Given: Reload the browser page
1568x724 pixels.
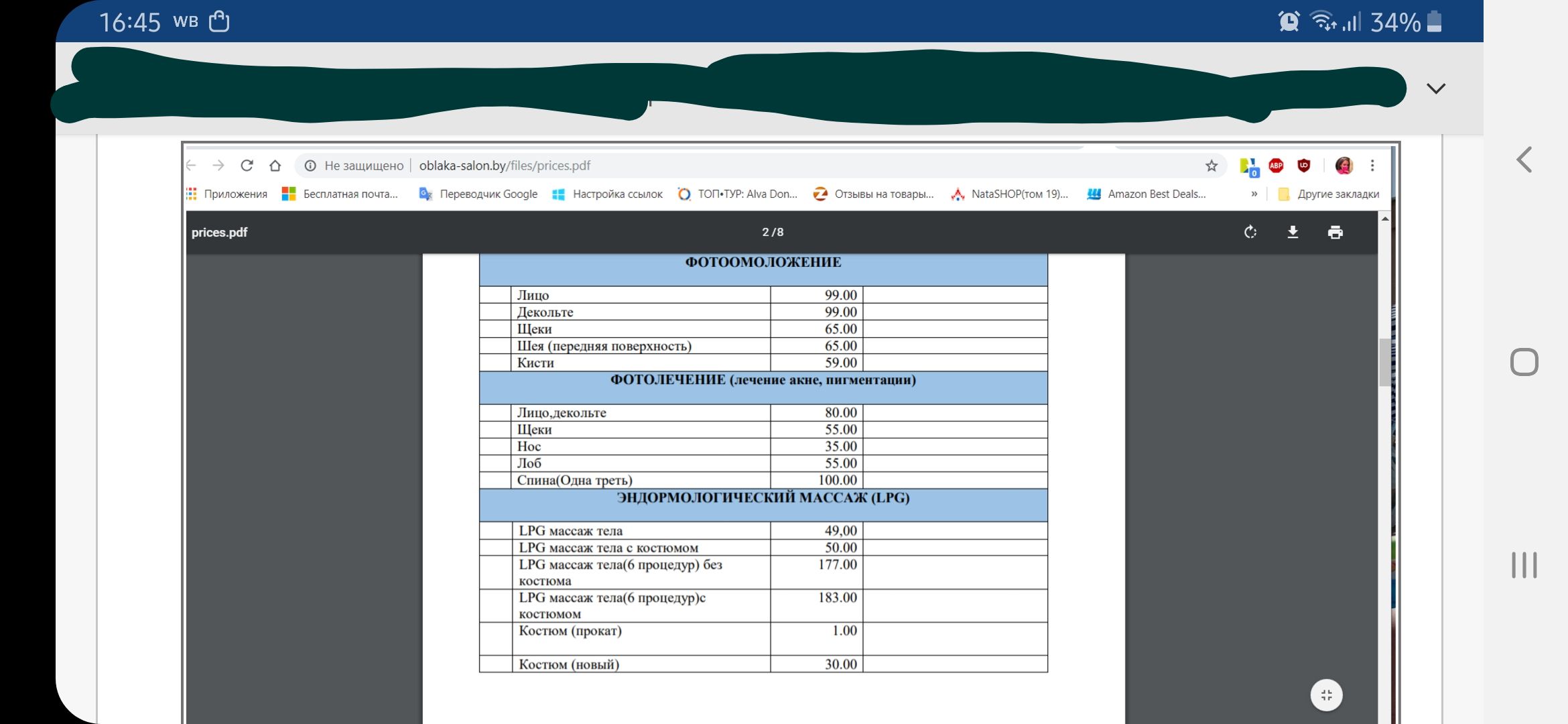Looking at the screenshot, I should pos(247,166).
